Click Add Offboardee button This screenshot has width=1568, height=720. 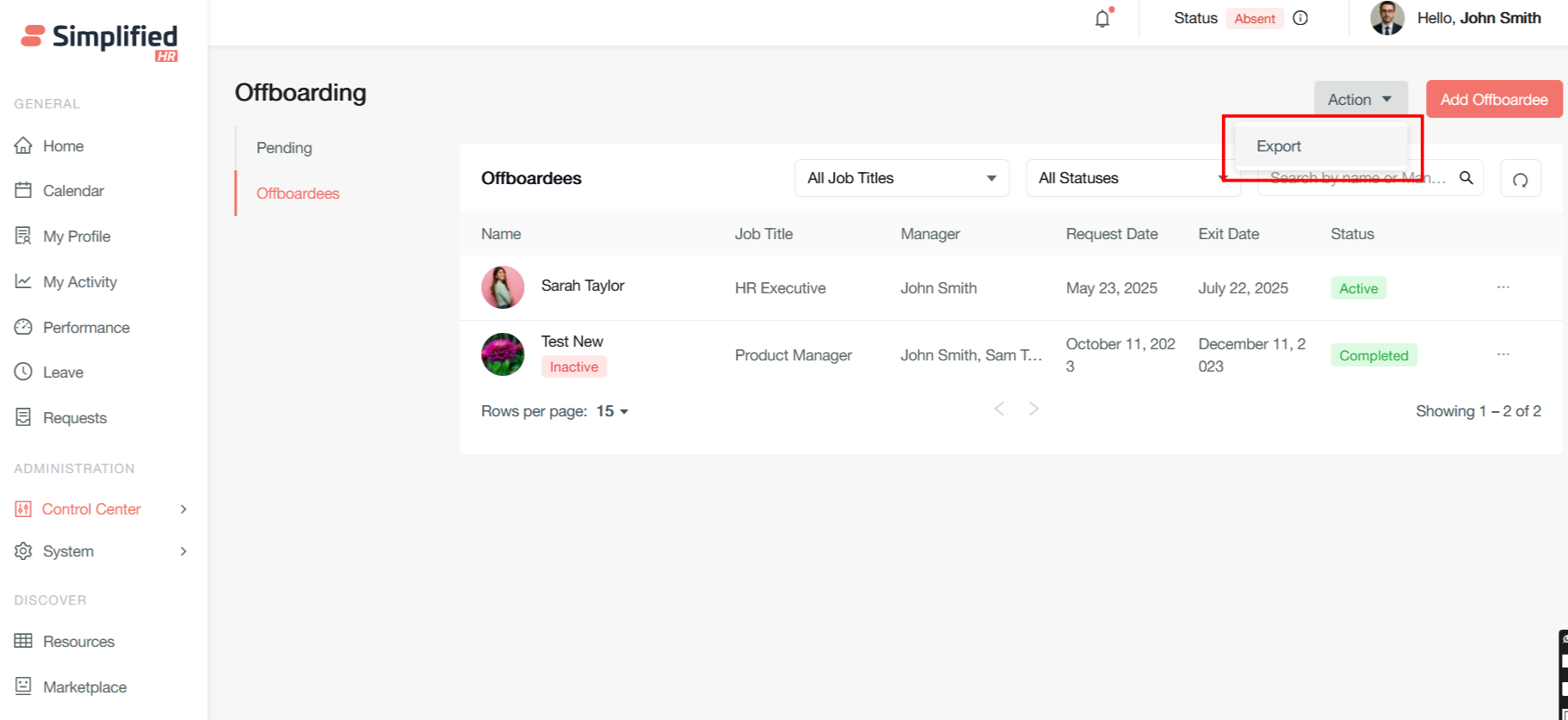(1493, 100)
